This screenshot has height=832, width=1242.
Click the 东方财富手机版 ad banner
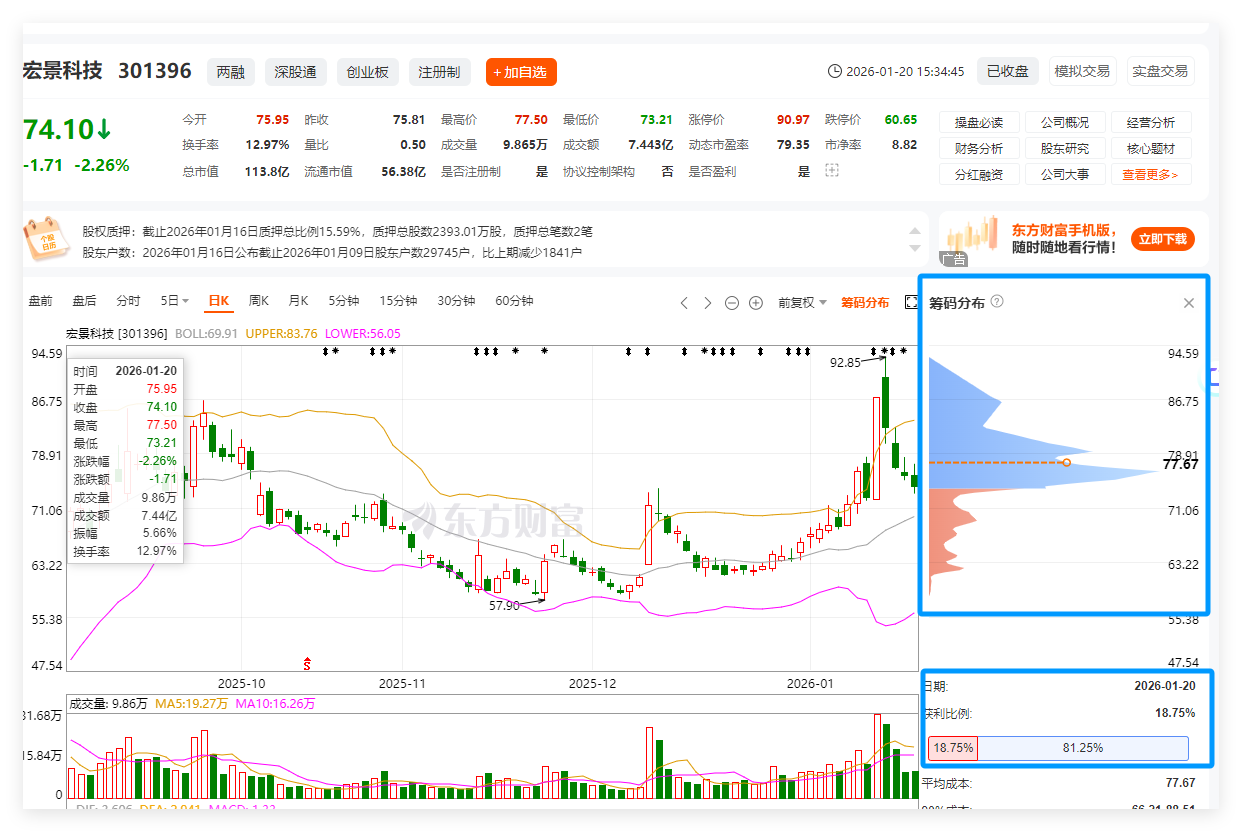click(1075, 239)
